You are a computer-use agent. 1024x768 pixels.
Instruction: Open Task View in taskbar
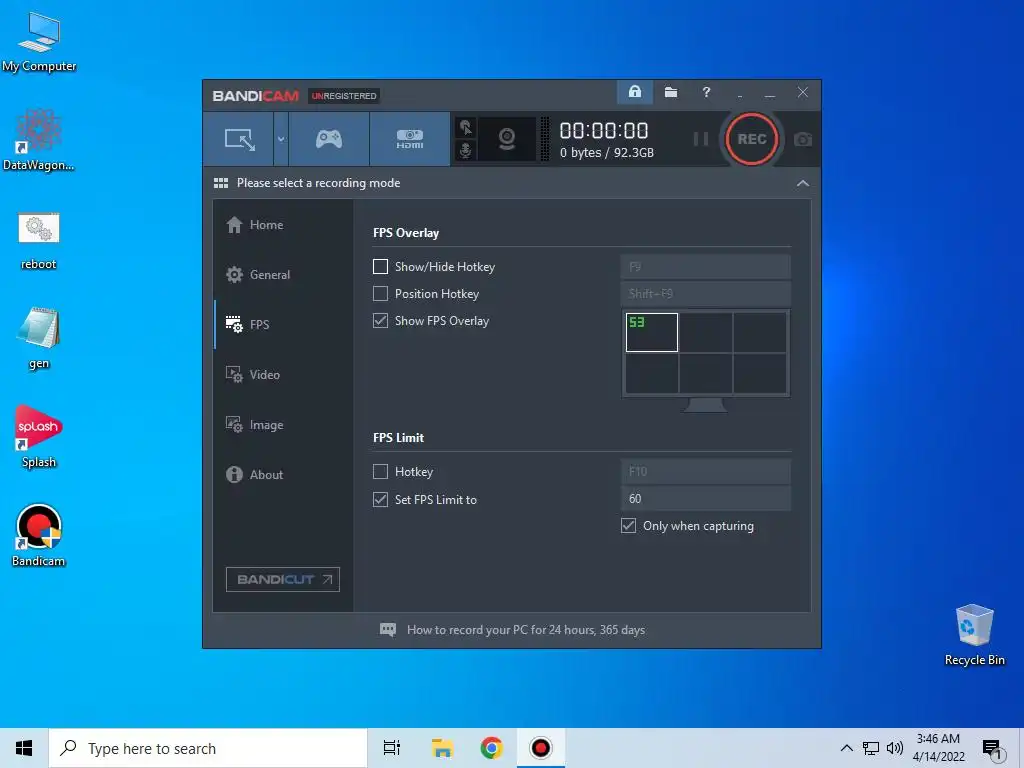pyautogui.click(x=392, y=748)
